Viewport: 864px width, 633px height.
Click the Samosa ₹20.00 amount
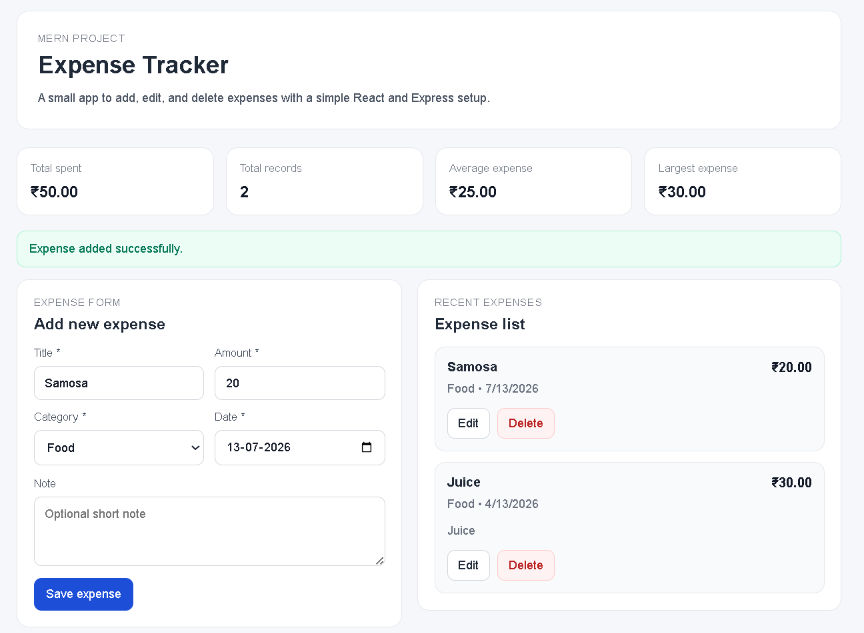click(x=791, y=367)
